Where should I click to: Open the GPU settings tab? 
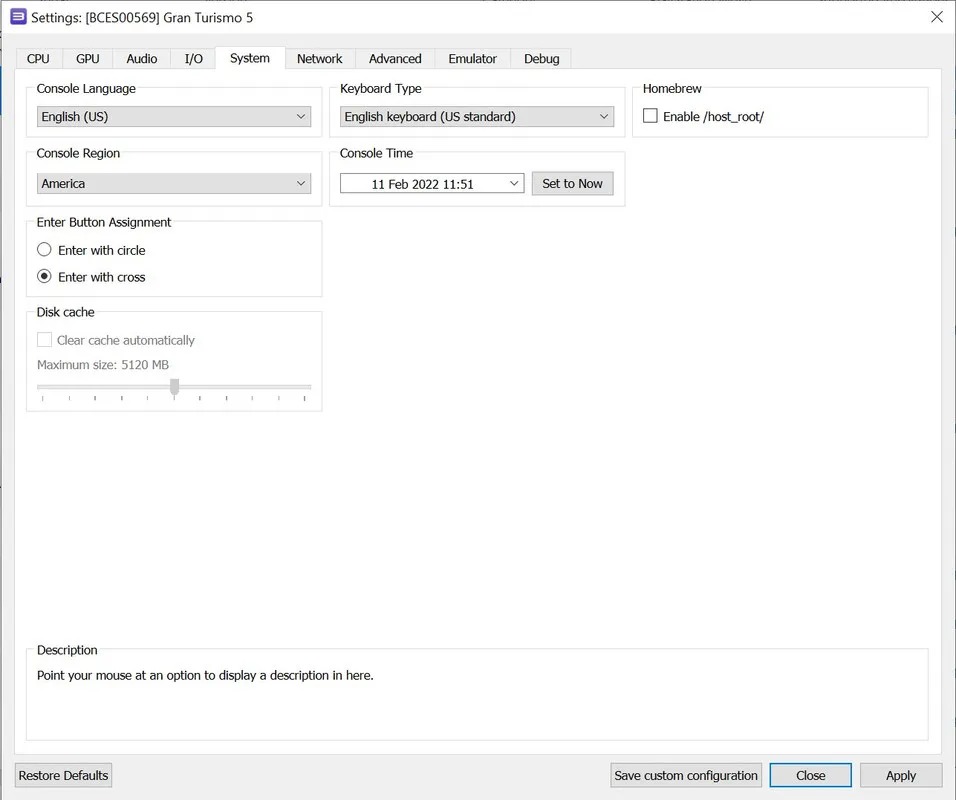coord(87,59)
